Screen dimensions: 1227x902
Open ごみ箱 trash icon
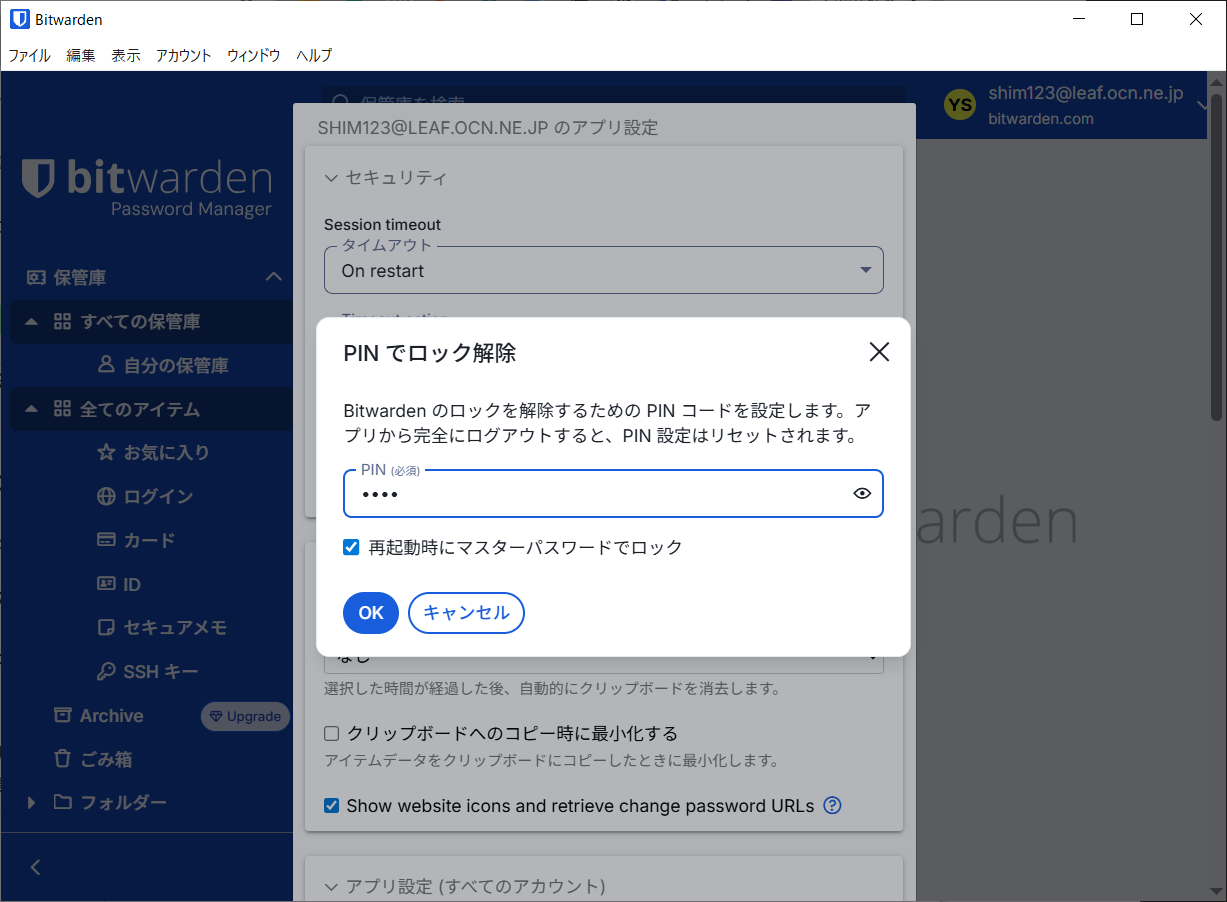(x=63, y=759)
